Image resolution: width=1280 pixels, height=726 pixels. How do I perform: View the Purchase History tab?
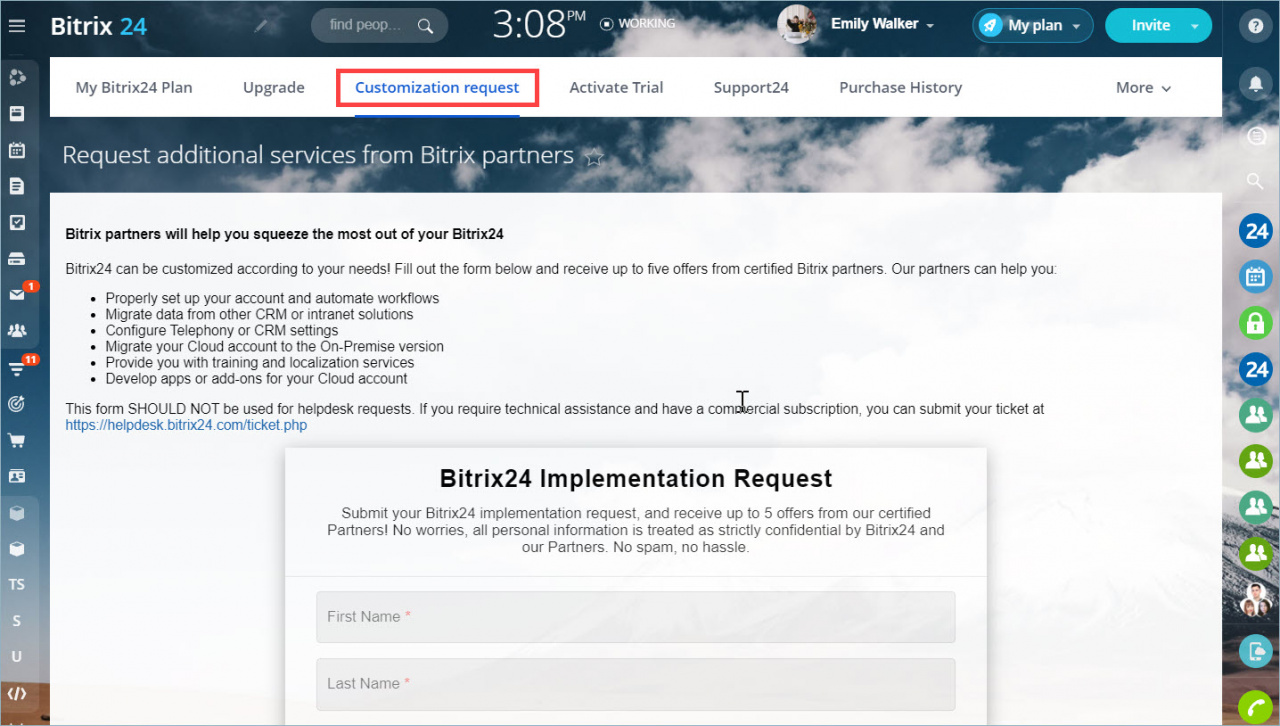click(x=901, y=88)
